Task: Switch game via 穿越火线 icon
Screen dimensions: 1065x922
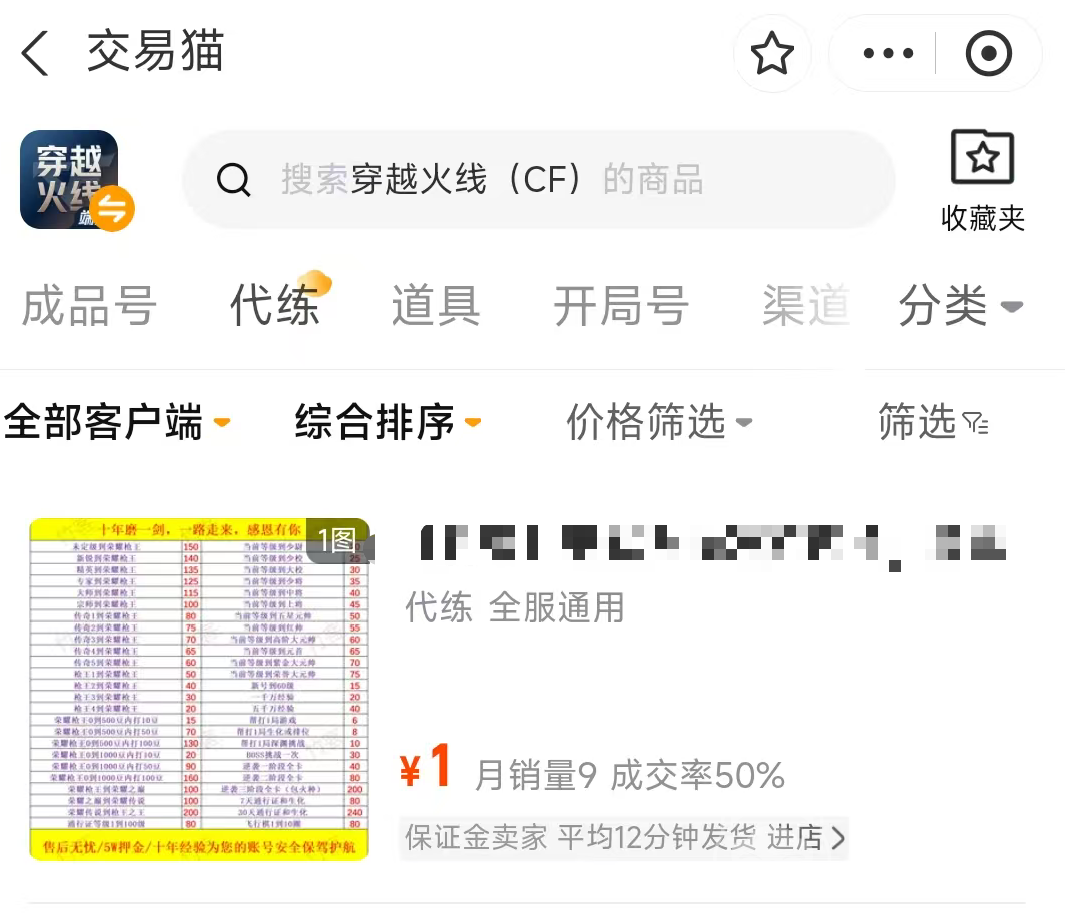Action: [77, 180]
